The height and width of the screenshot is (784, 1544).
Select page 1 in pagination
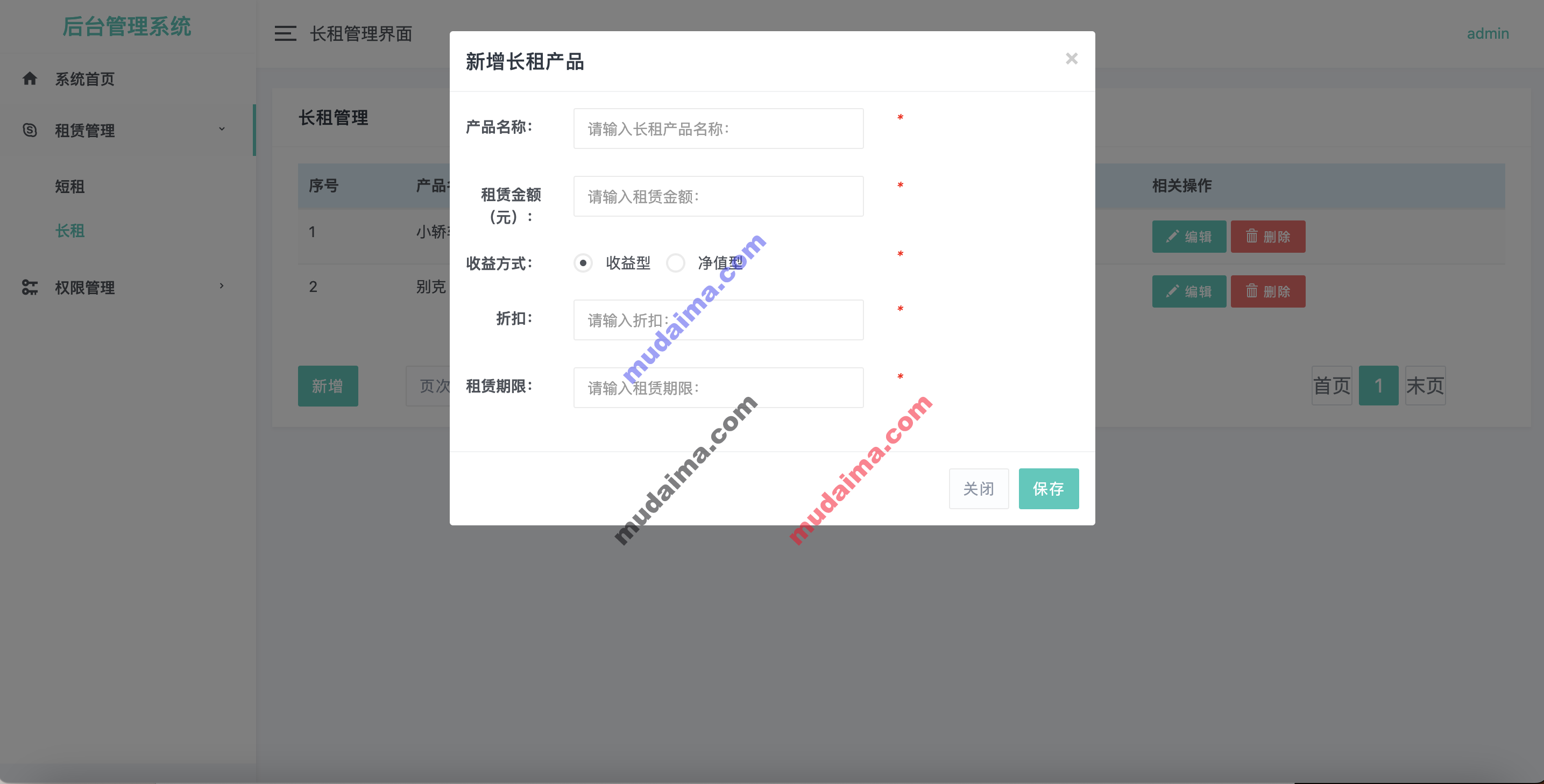pyautogui.click(x=1378, y=386)
